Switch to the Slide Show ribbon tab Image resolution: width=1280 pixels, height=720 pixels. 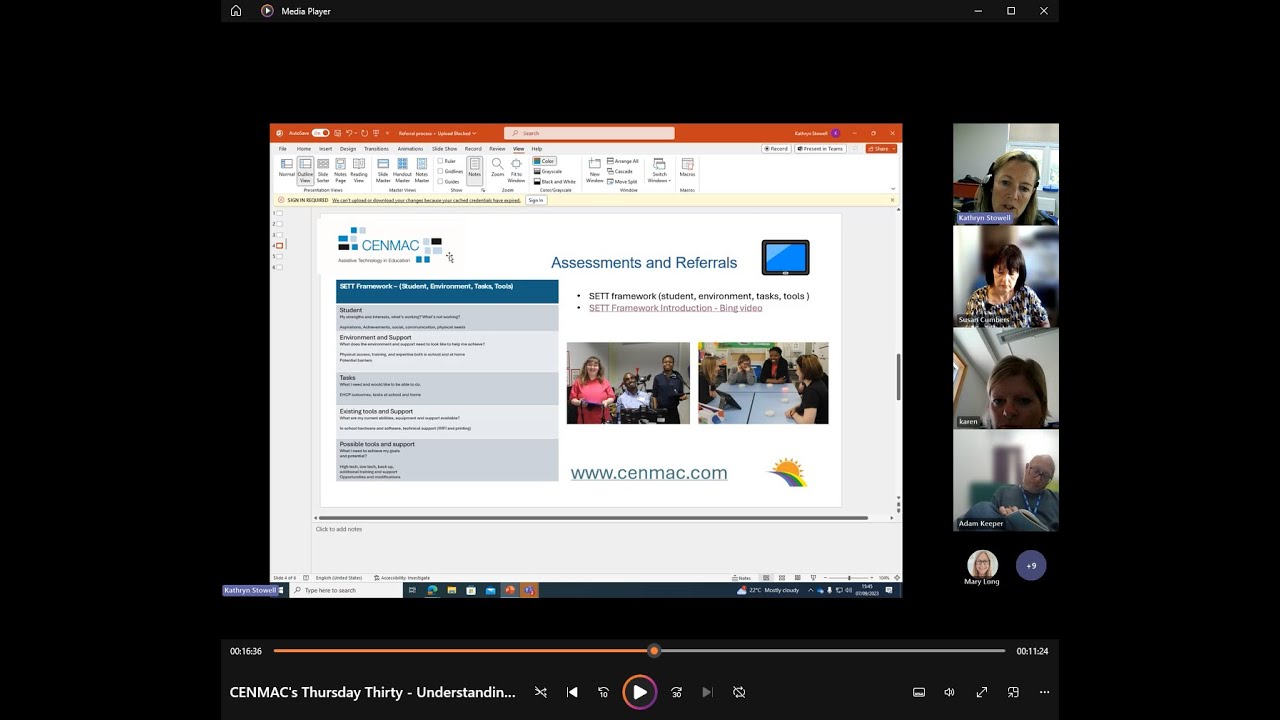tap(445, 148)
